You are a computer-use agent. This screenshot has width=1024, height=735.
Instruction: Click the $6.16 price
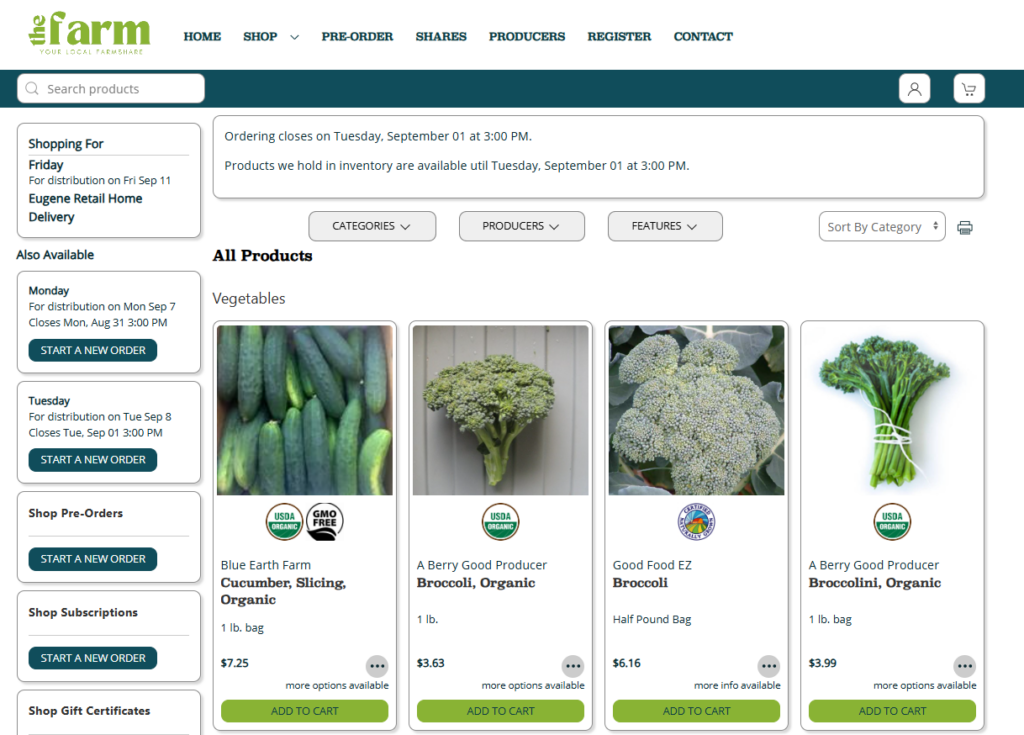pyautogui.click(x=626, y=663)
